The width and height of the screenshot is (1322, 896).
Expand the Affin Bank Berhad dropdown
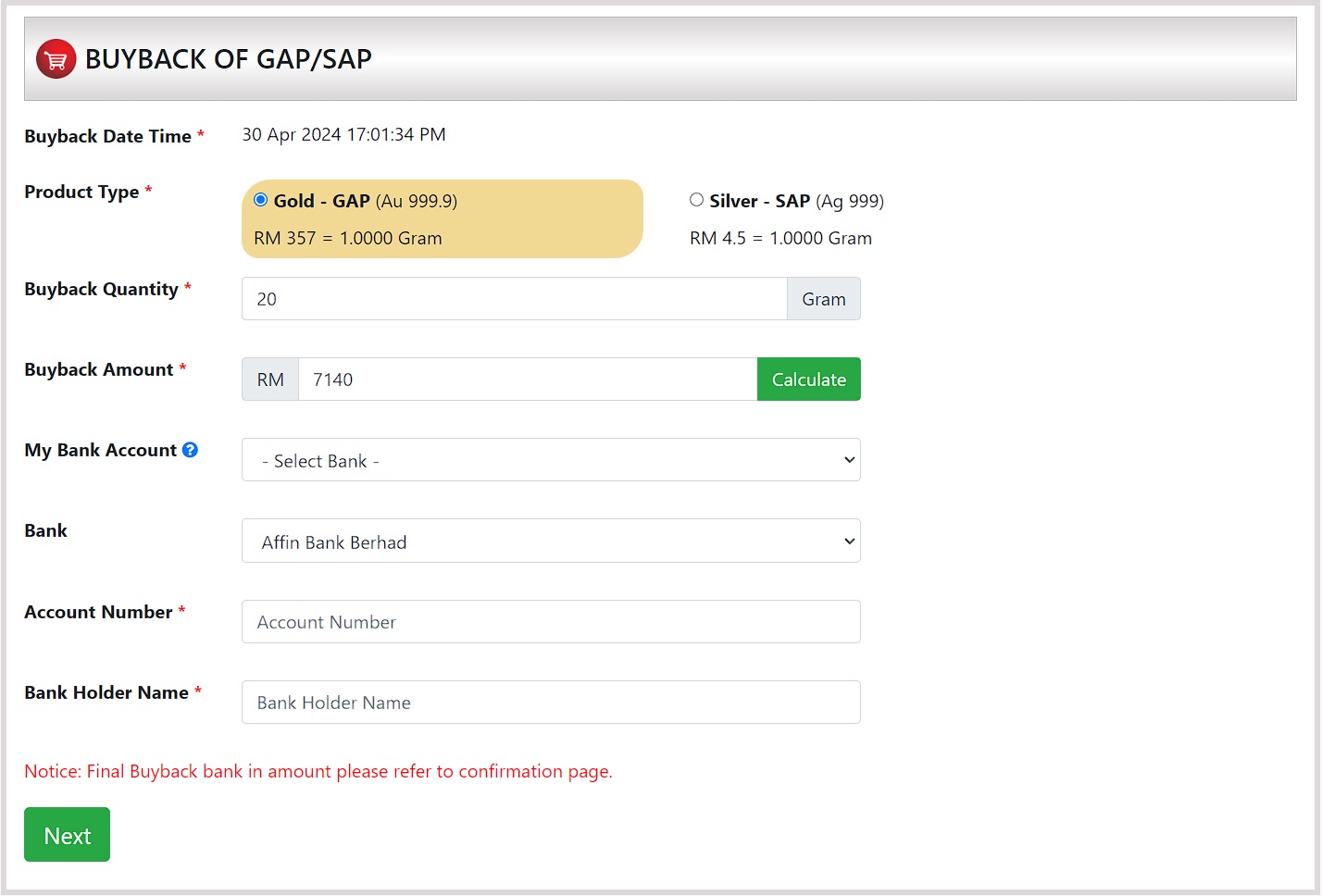[551, 541]
